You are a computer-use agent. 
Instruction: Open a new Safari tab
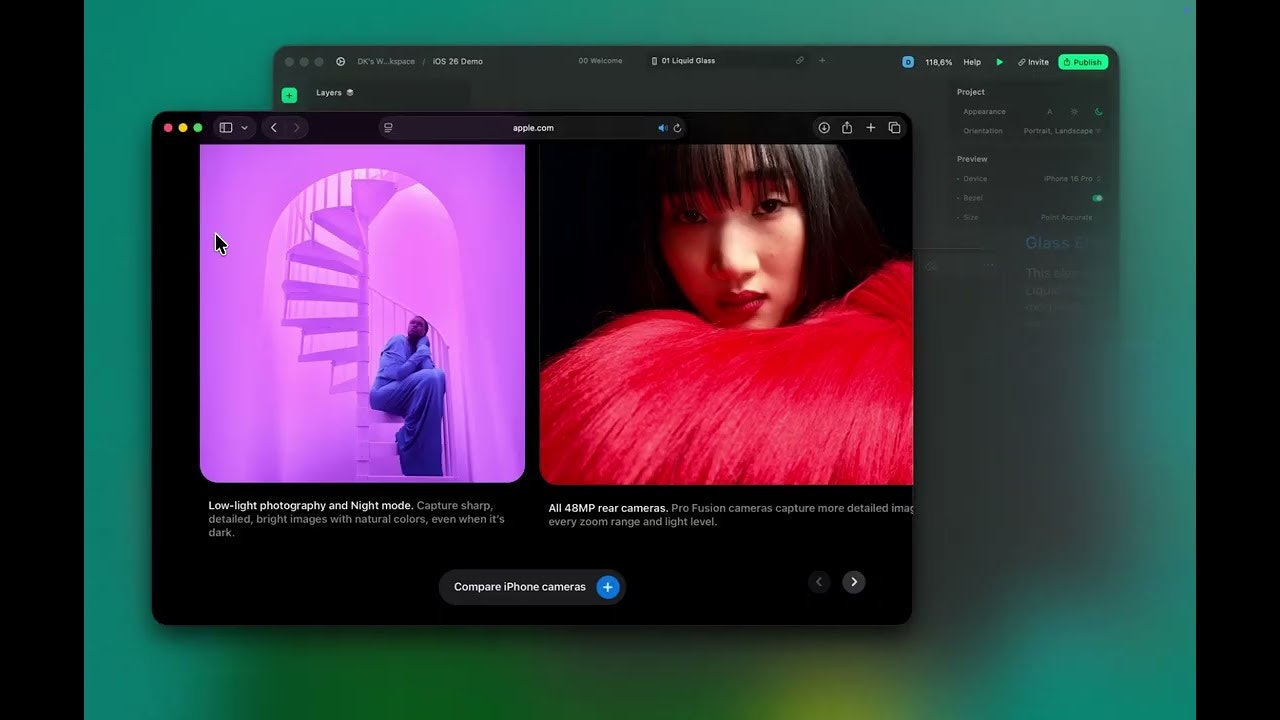click(871, 128)
